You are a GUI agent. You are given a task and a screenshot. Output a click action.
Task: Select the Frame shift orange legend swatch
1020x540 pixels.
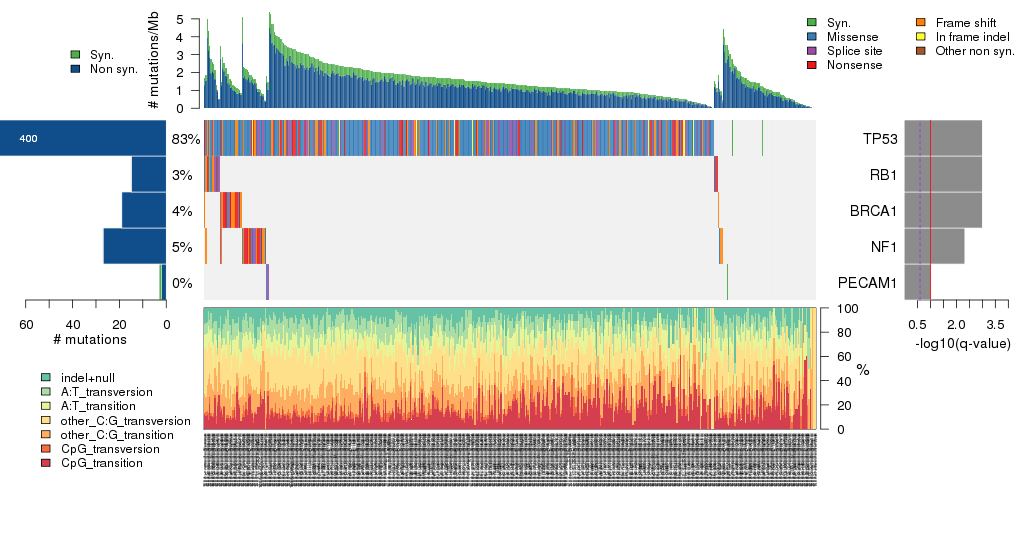(921, 21)
